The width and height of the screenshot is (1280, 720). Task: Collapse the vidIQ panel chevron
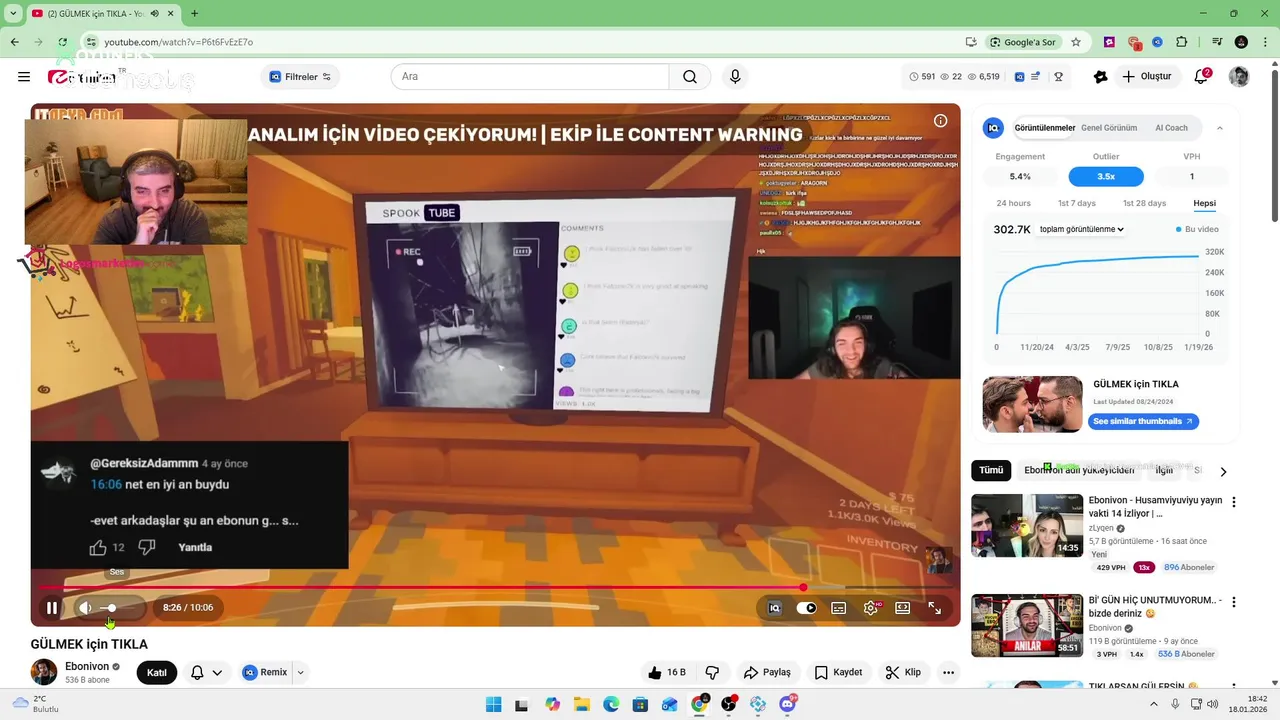point(1219,128)
